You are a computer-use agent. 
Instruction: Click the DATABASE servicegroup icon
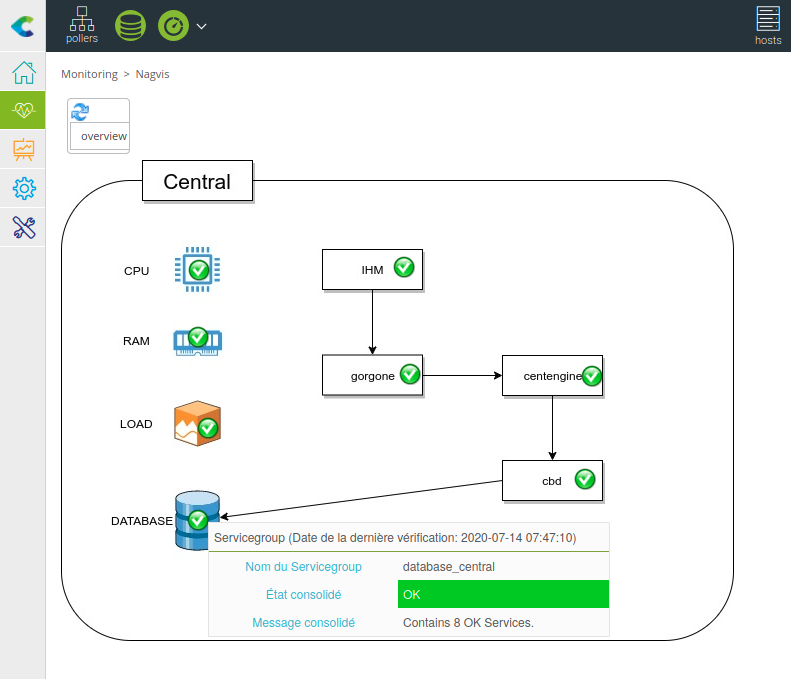point(197,520)
